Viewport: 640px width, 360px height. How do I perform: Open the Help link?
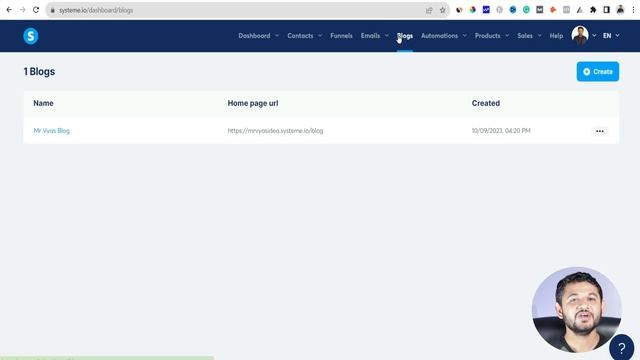click(x=556, y=36)
